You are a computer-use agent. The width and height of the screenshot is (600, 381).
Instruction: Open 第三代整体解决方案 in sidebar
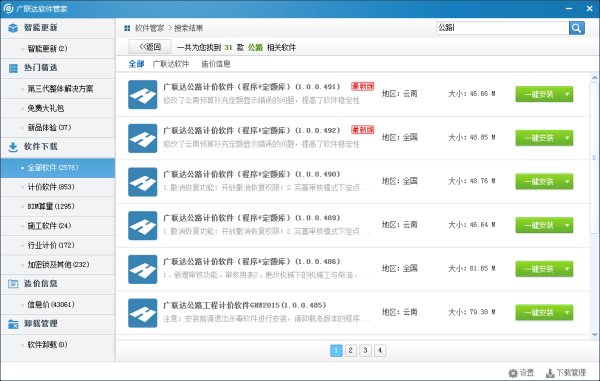pos(58,89)
